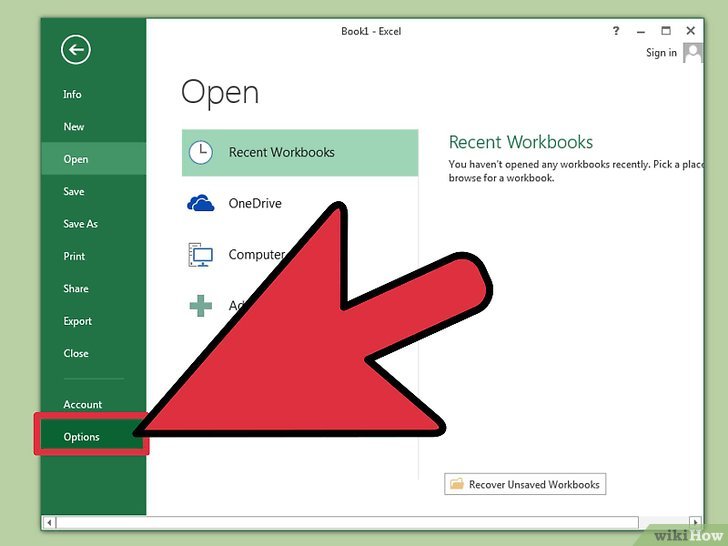The width and height of the screenshot is (728, 546).
Task: Open the Info page
Action: tap(72, 94)
